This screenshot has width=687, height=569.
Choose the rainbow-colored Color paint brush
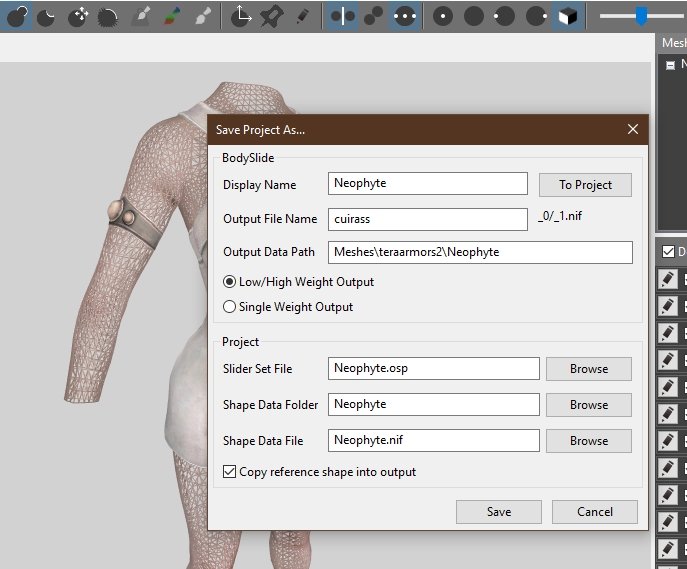point(172,16)
